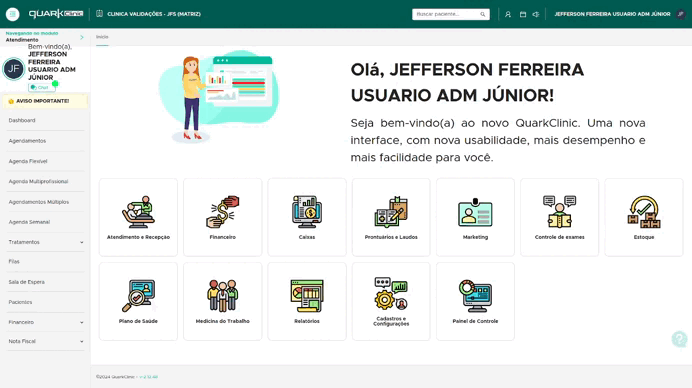This screenshot has width=692, height=388.
Task: Open the Medicina do Trabalho module
Action: (x=222, y=301)
